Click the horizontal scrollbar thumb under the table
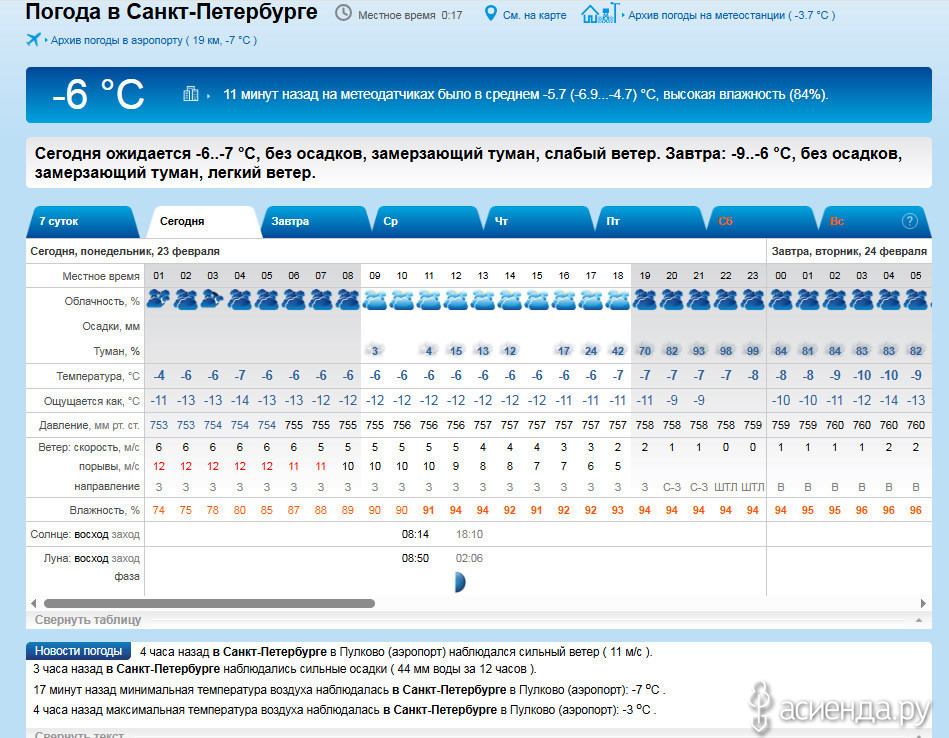The image size is (949, 738). (x=208, y=604)
